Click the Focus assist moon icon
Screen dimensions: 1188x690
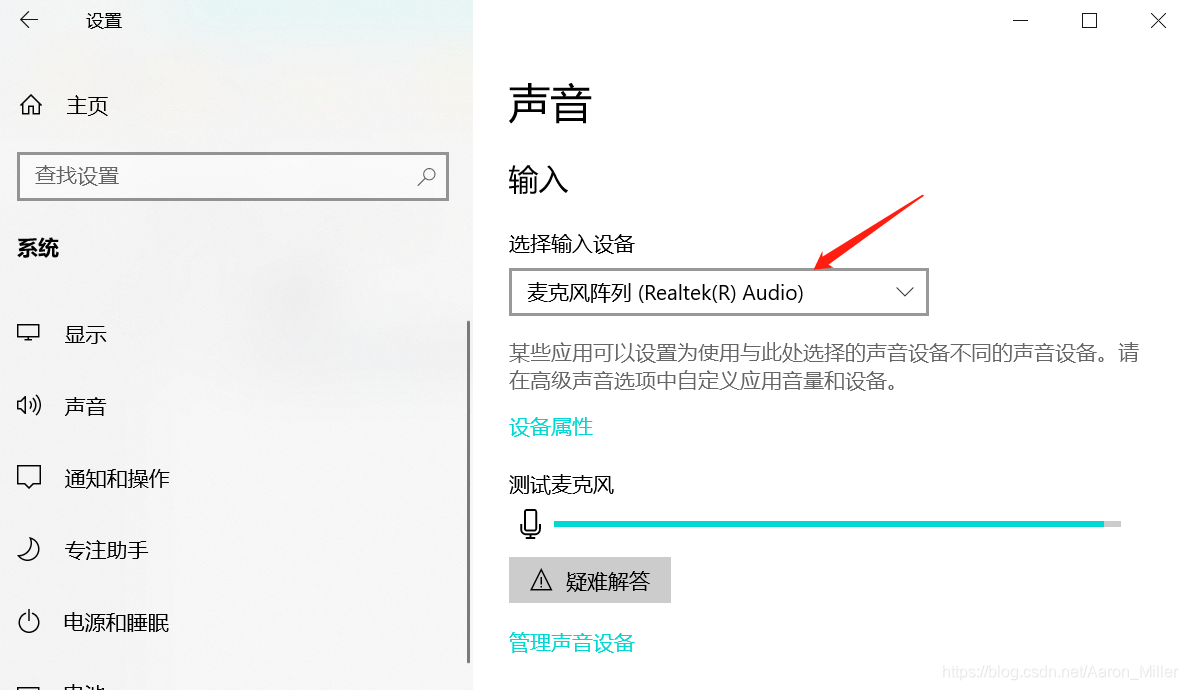(29, 549)
